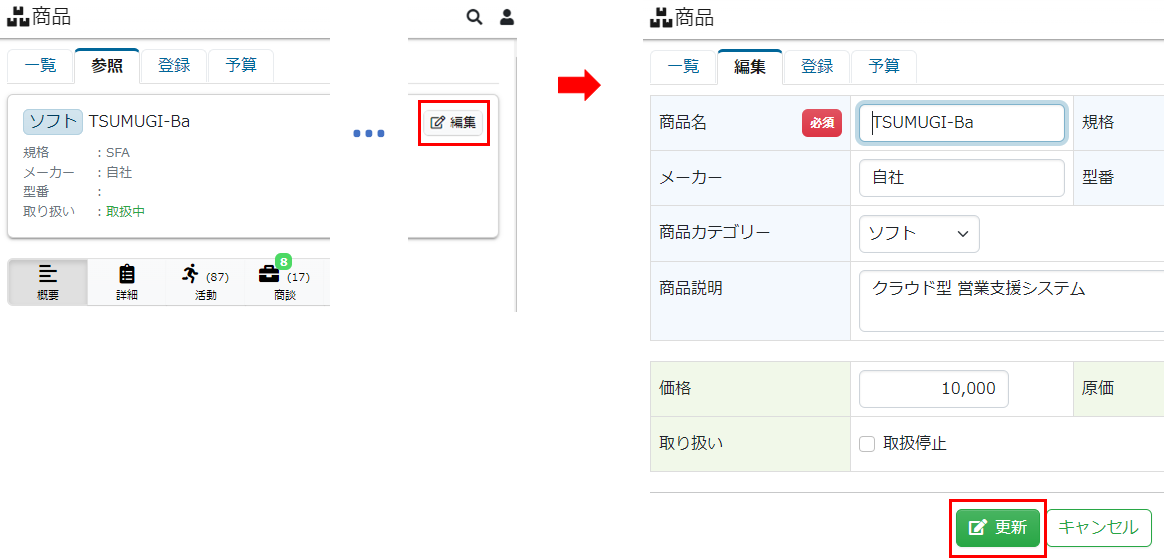Select the 編集 tab in edit panel
1164x558 pixels.
click(750, 66)
